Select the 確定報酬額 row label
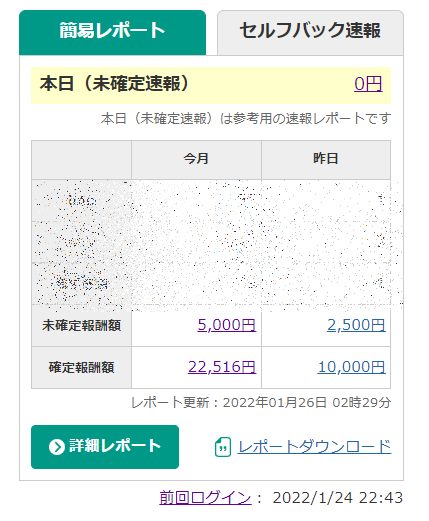429x521 pixels. 81,367
